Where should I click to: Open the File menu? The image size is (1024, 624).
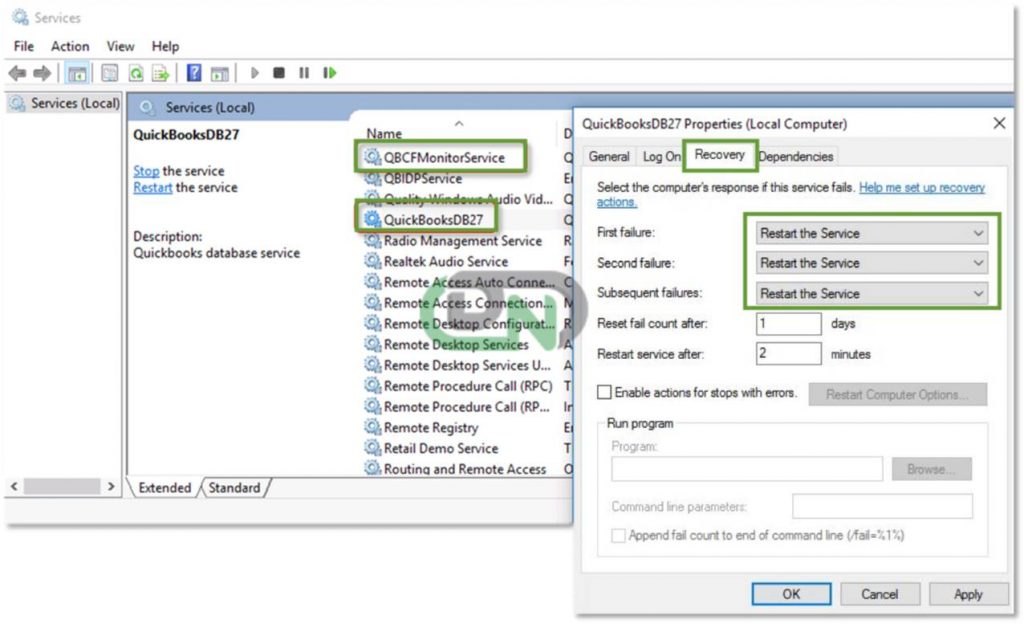[x=24, y=46]
